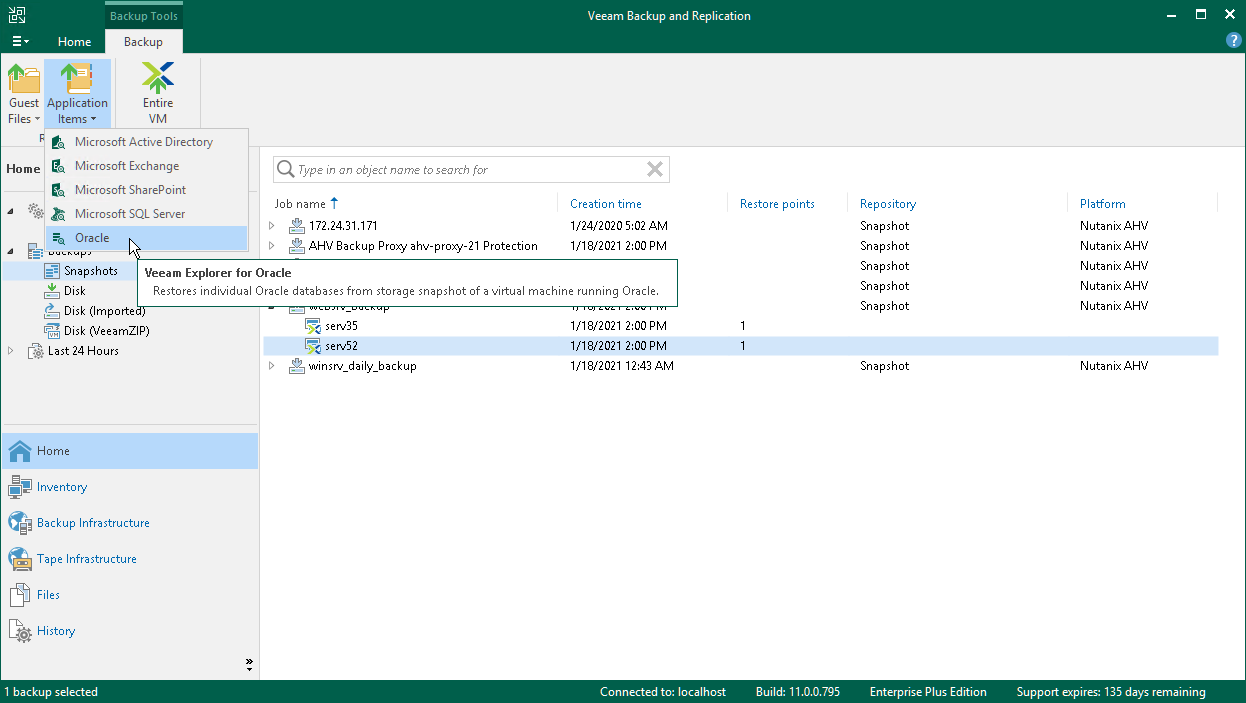Open the Application Items dropdown
This screenshot has width=1246, height=703.
(77, 93)
